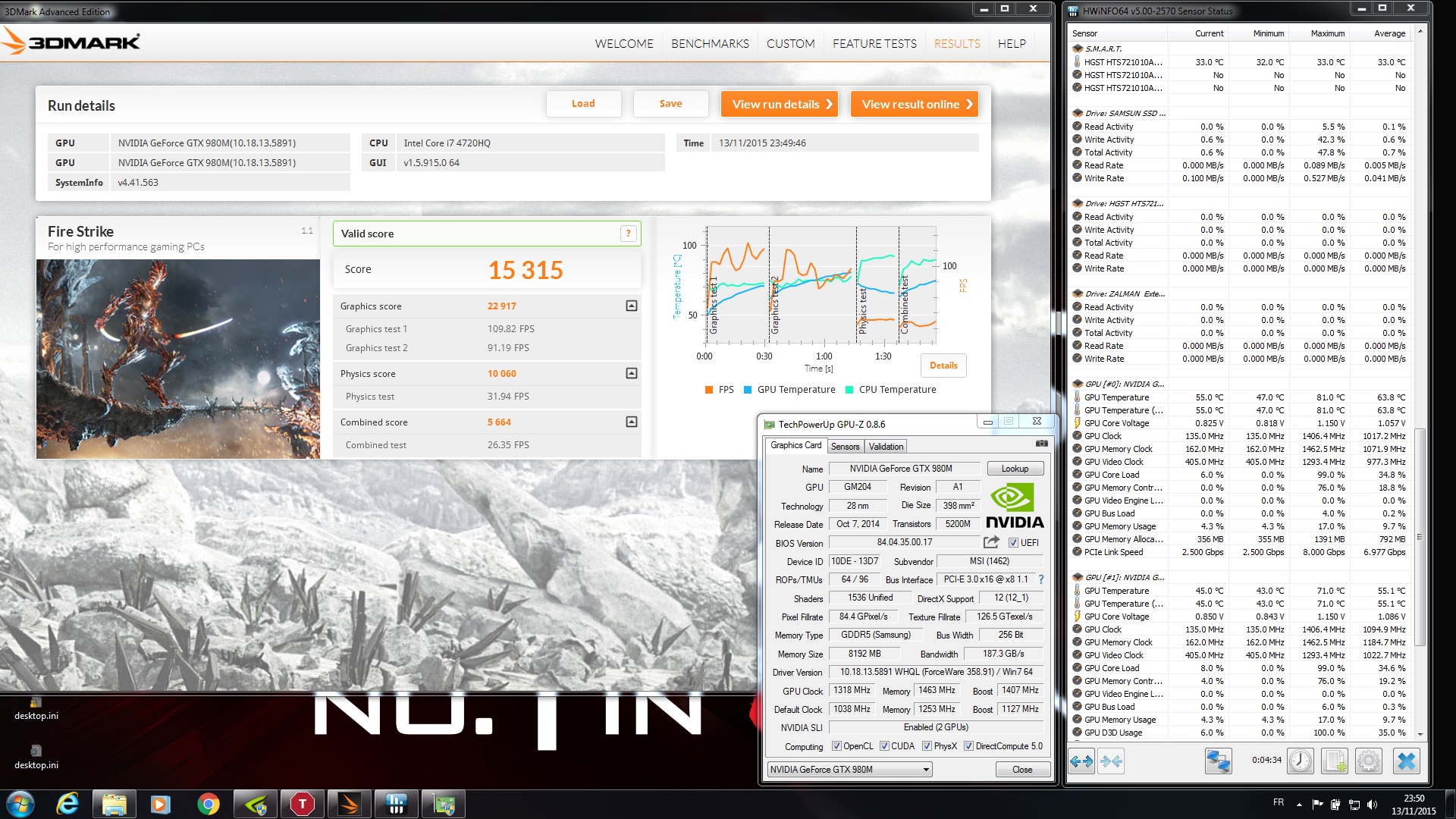Toggle the UEFI checkbox in GPU-Z
This screenshot has width=1456, height=819.
[x=1013, y=543]
